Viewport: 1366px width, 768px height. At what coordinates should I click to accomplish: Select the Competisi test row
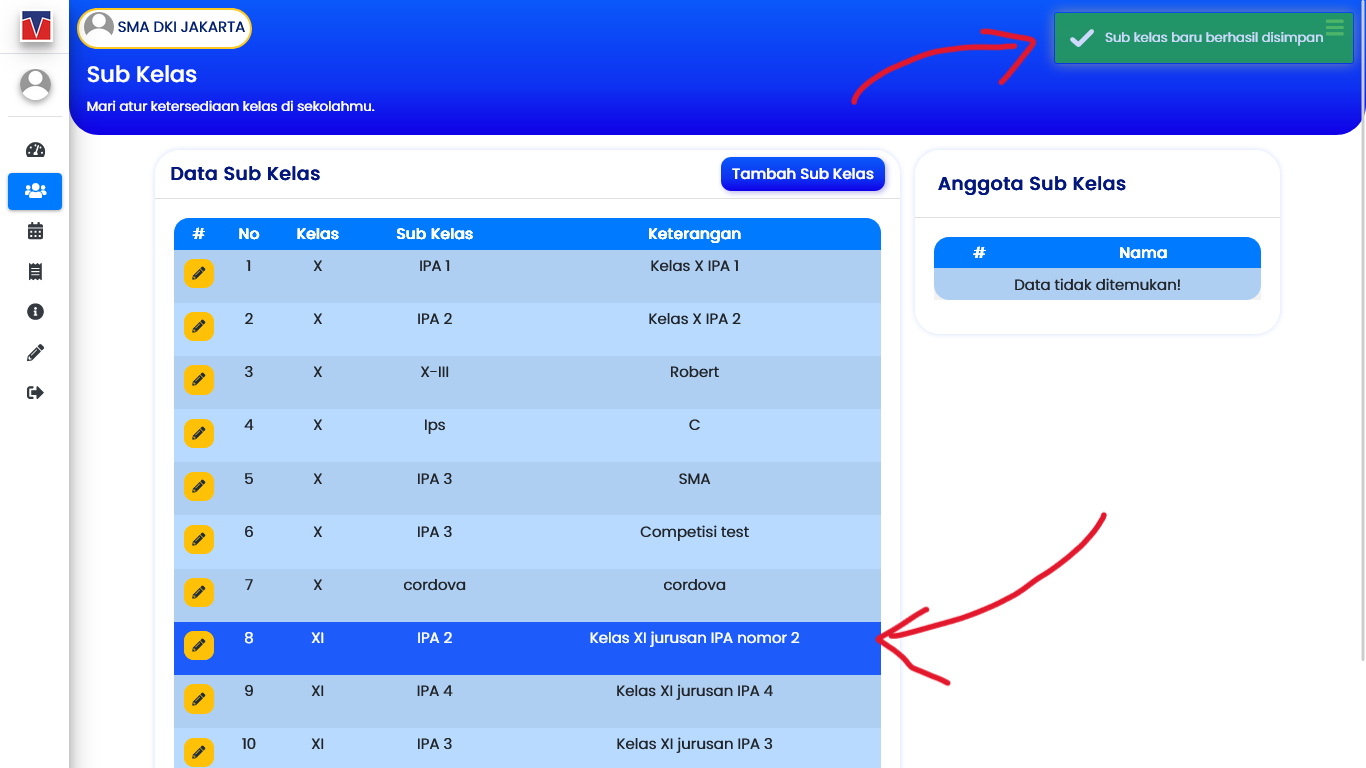pos(694,532)
